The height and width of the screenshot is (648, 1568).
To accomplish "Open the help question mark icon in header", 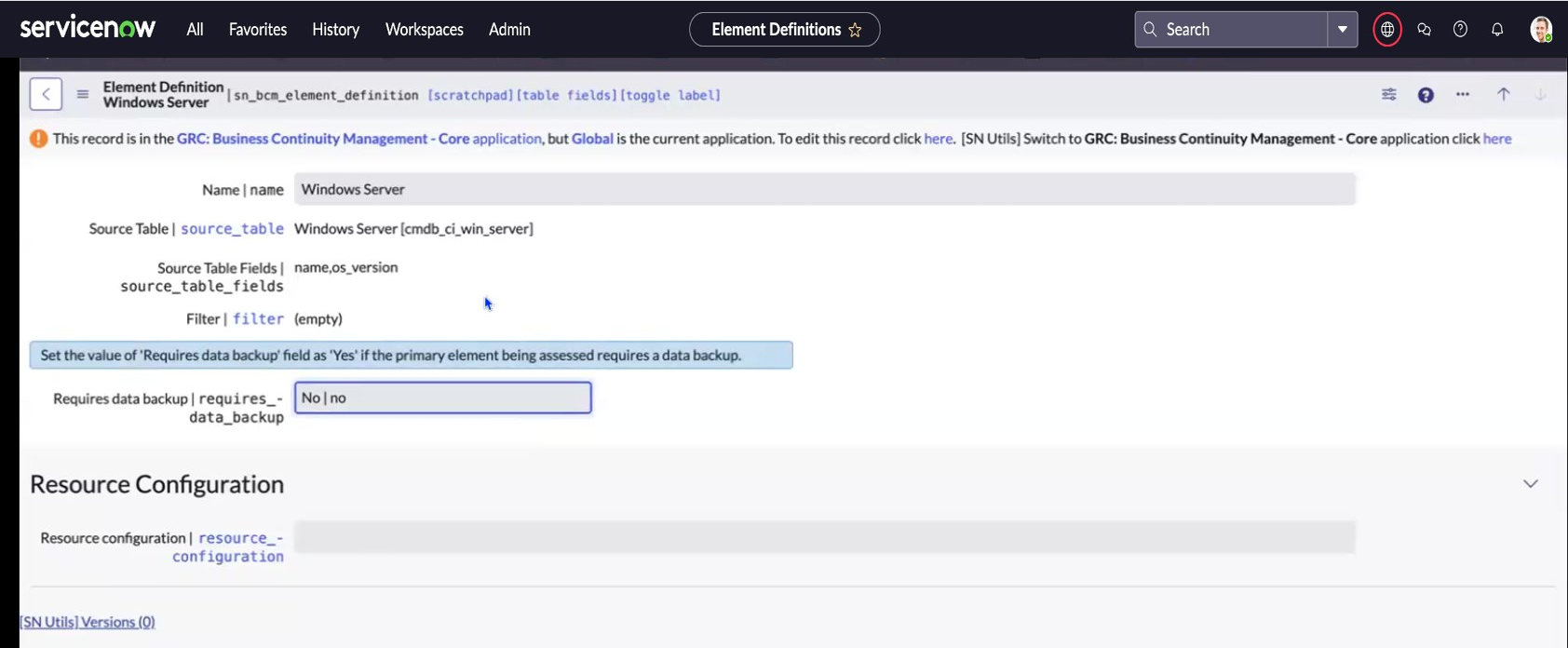I will click(1460, 30).
